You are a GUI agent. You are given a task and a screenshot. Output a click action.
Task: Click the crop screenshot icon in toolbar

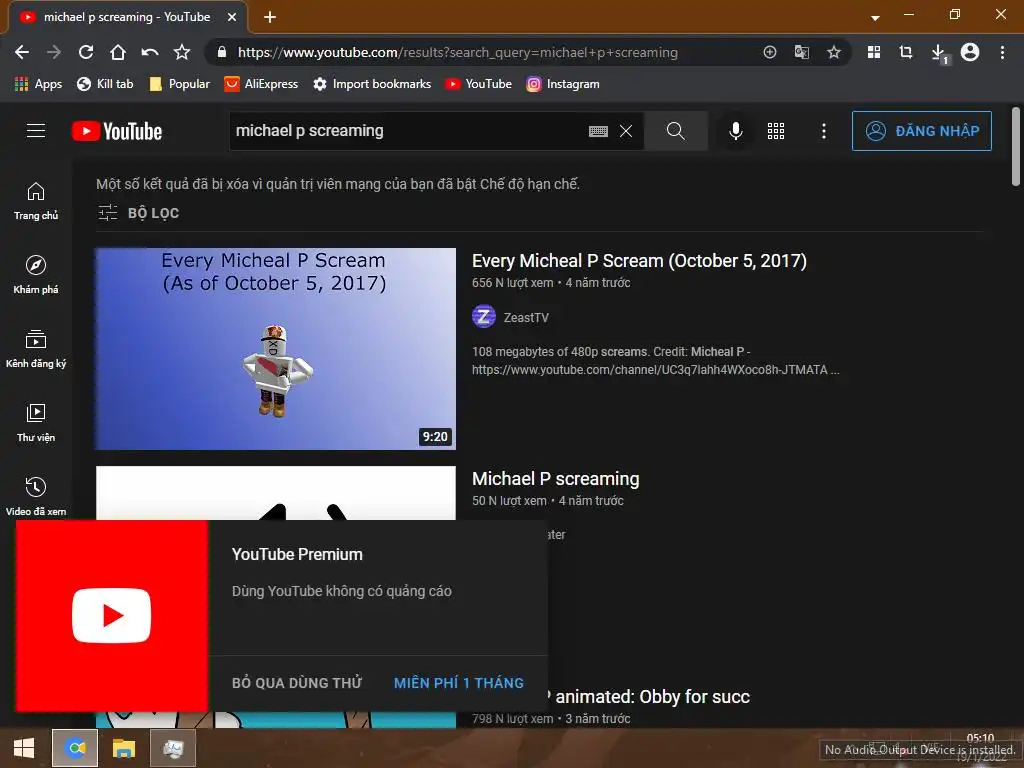click(906, 52)
